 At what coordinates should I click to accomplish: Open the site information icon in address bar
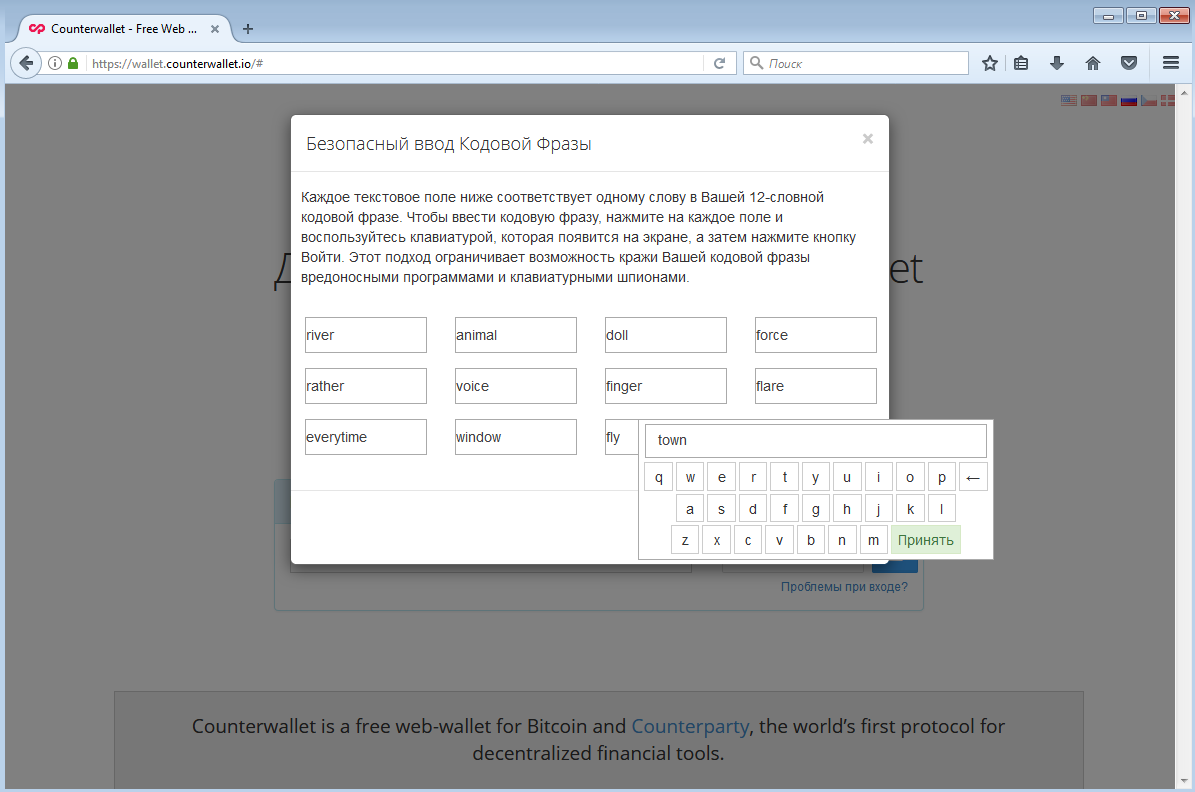click(x=55, y=63)
